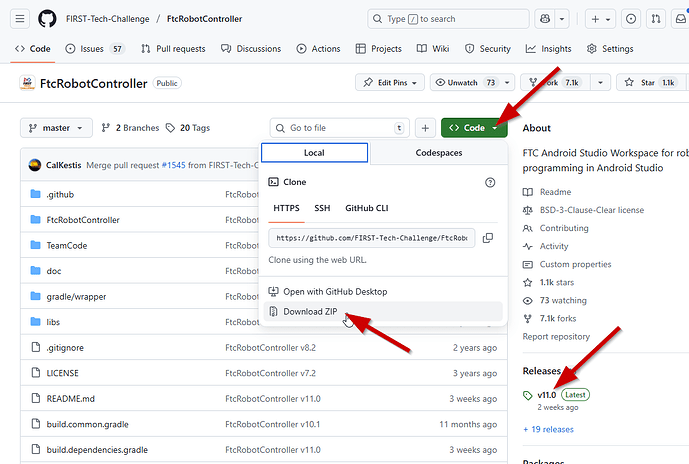Image resolution: width=689 pixels, height=464 pixels.
Task: Click the Edit Pins button
Action: pos(389,83)
